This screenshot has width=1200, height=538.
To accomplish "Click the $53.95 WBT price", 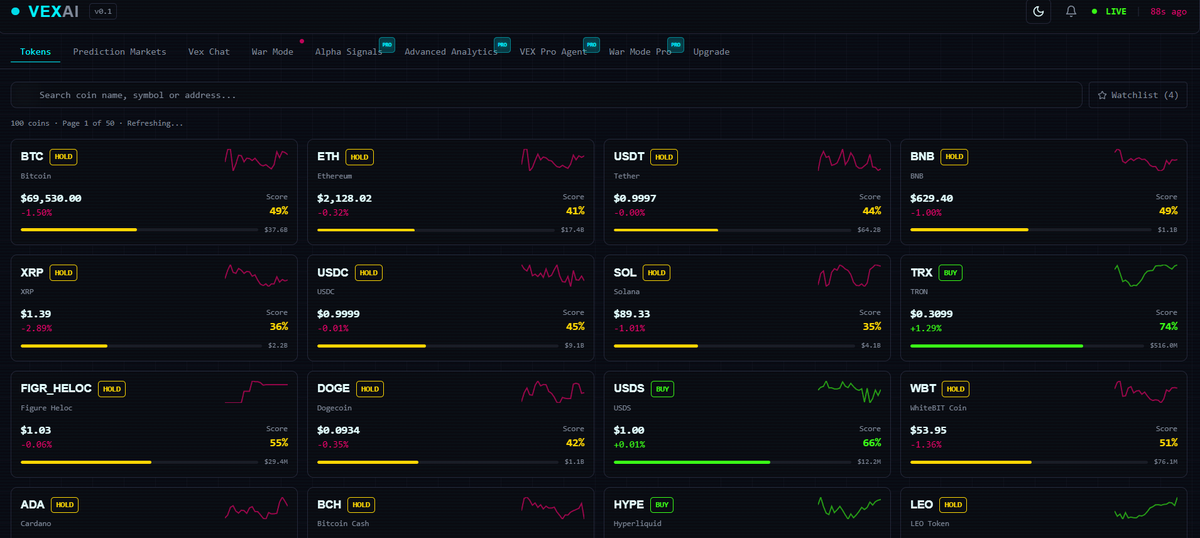I will [x=929, y=430].
